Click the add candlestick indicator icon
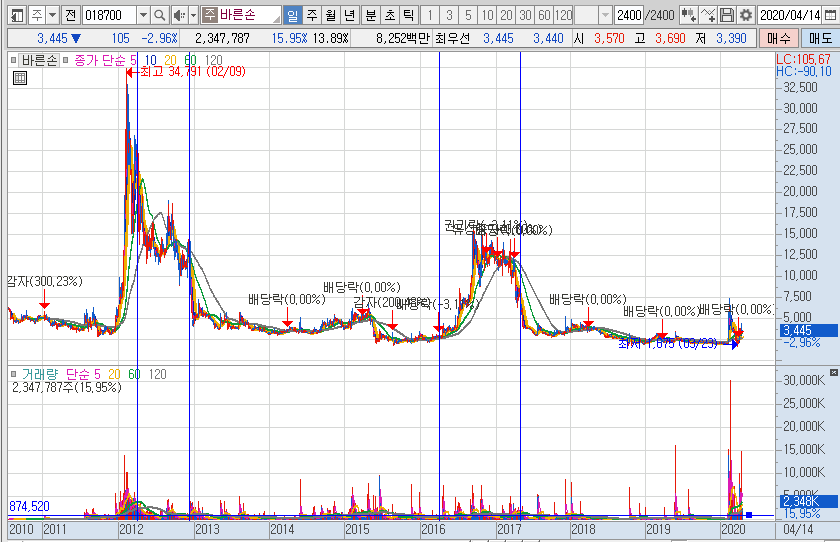Viewport: 840px width, 542px height. (689, 15)
